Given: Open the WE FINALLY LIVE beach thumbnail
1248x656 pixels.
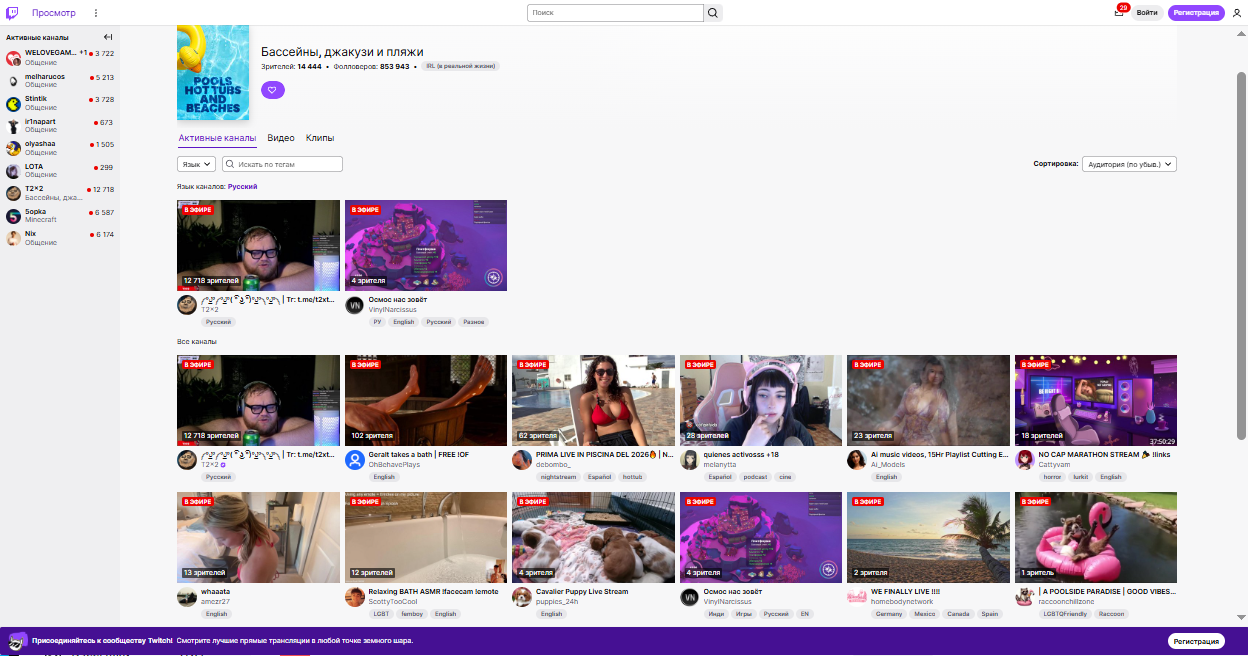Looking at the screenshot, I should pos(928,537).
